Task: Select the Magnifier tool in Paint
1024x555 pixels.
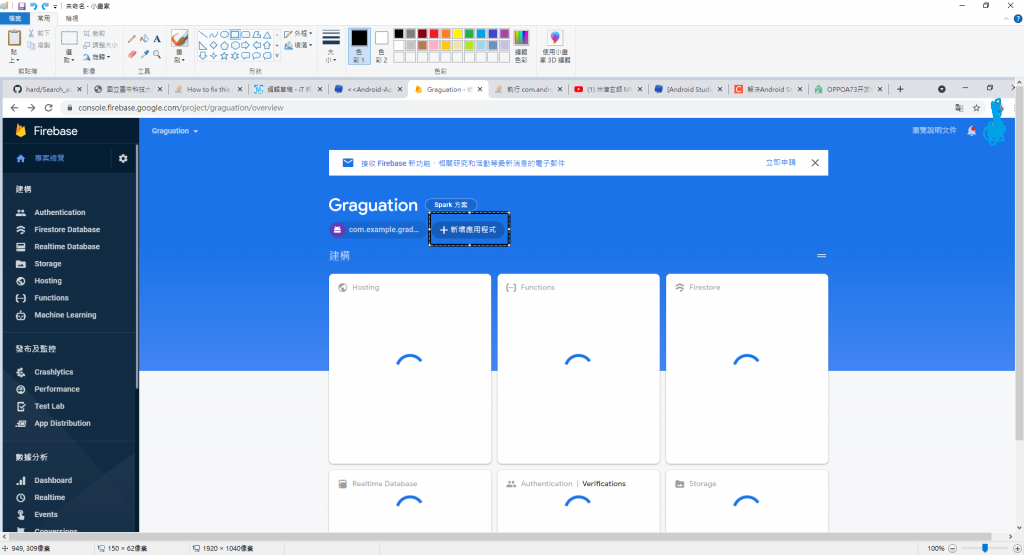Action: (x=157, y=54)
